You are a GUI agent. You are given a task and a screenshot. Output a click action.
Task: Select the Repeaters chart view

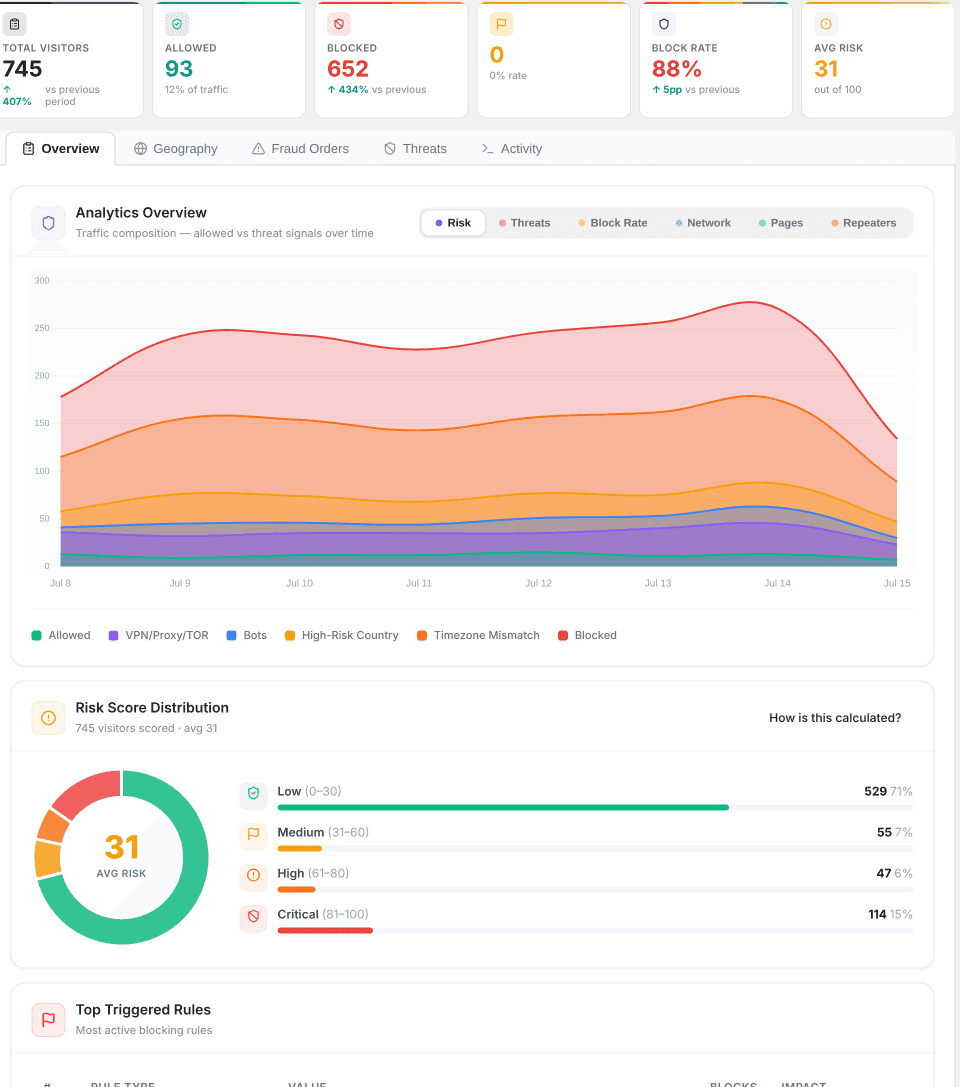864,223
